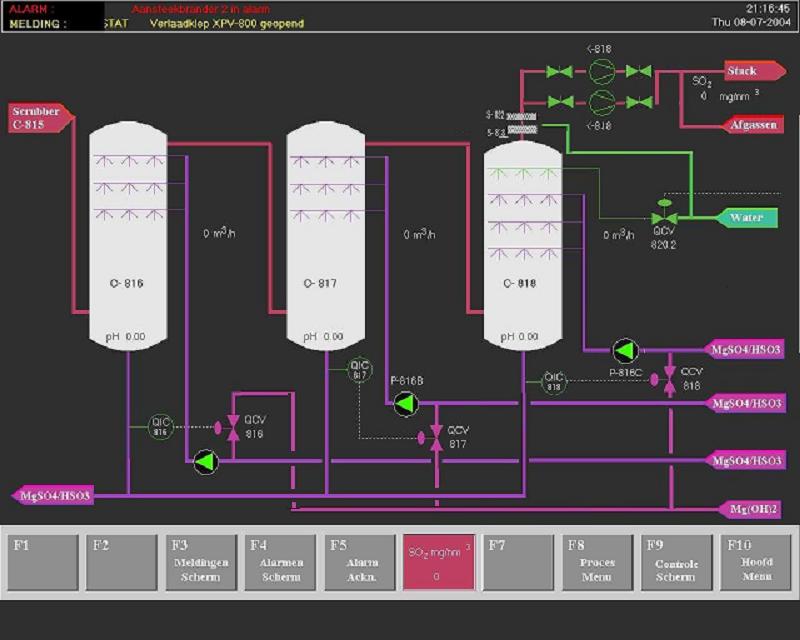
Task: Open the QIC 817 controller circle
Action: tap(359, 369)
